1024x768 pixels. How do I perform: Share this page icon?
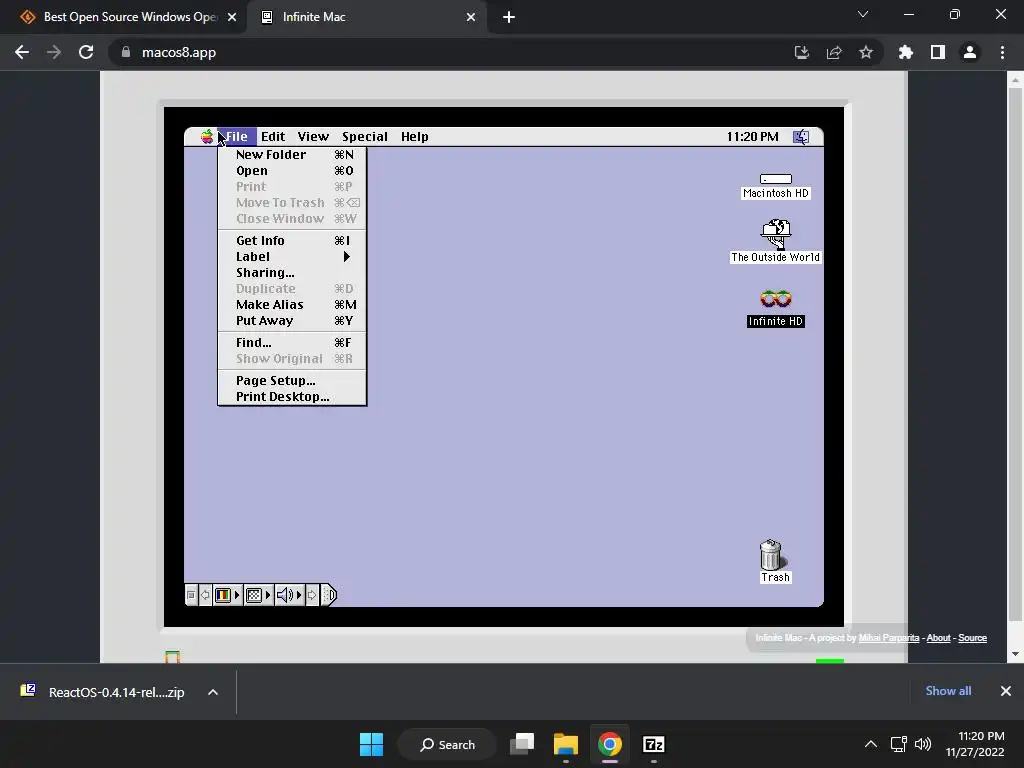pos(834,52)
